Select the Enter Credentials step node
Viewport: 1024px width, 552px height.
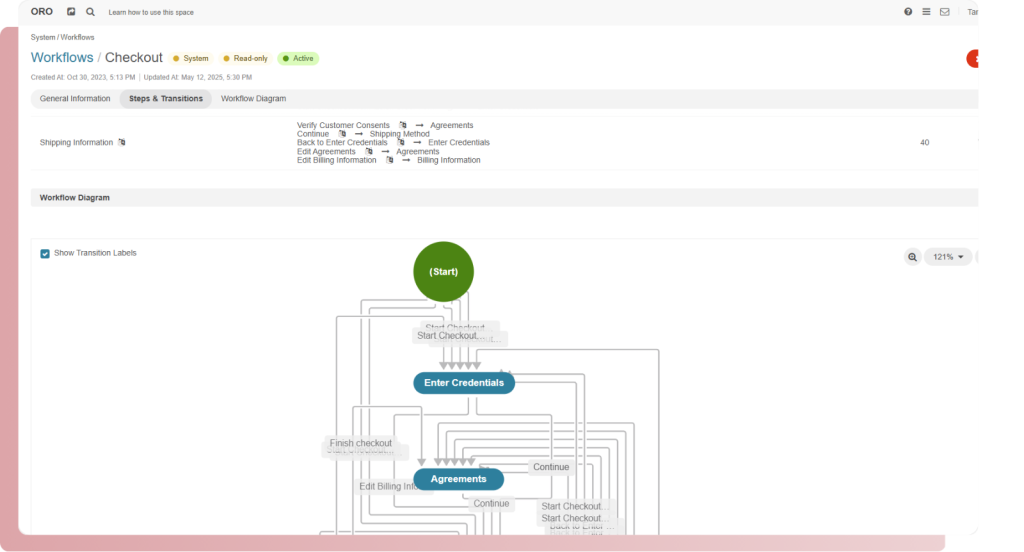(x=464, y=383)
